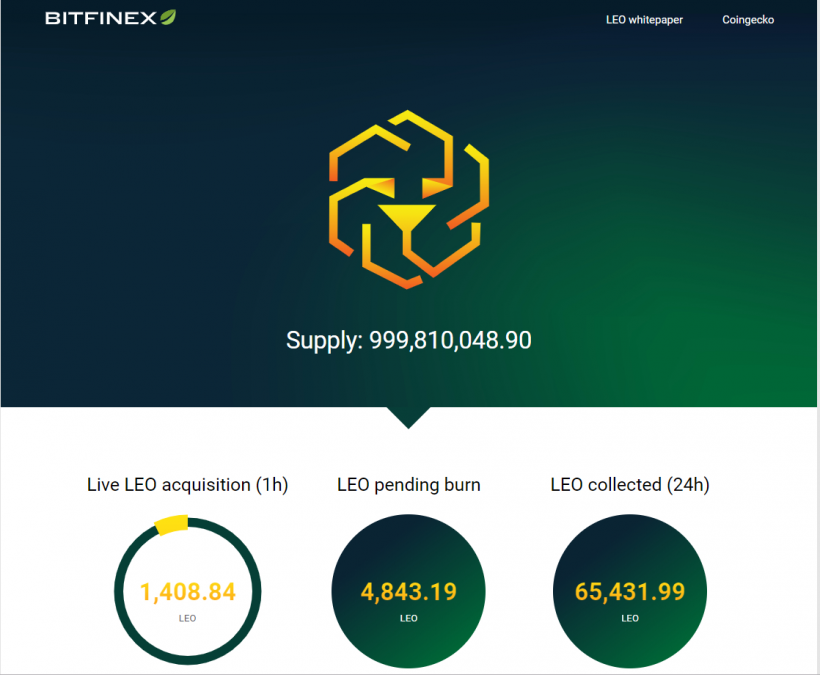820x675 pixels.
Task: Click the green leaf in Bitfinex logo
Action: pyautogui.click(x=170, y=17)
